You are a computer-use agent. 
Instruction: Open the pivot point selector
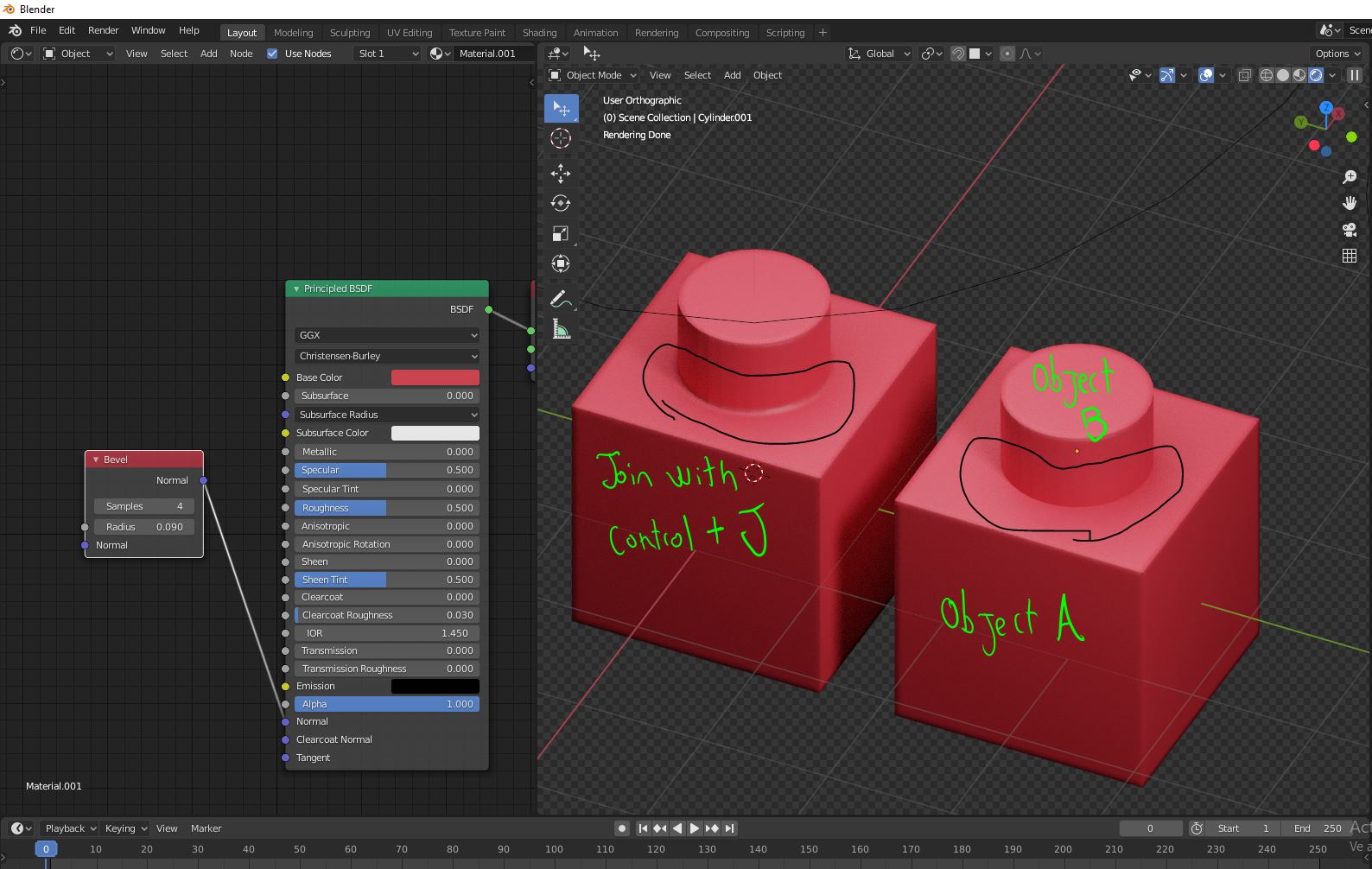tap(932, 54)
